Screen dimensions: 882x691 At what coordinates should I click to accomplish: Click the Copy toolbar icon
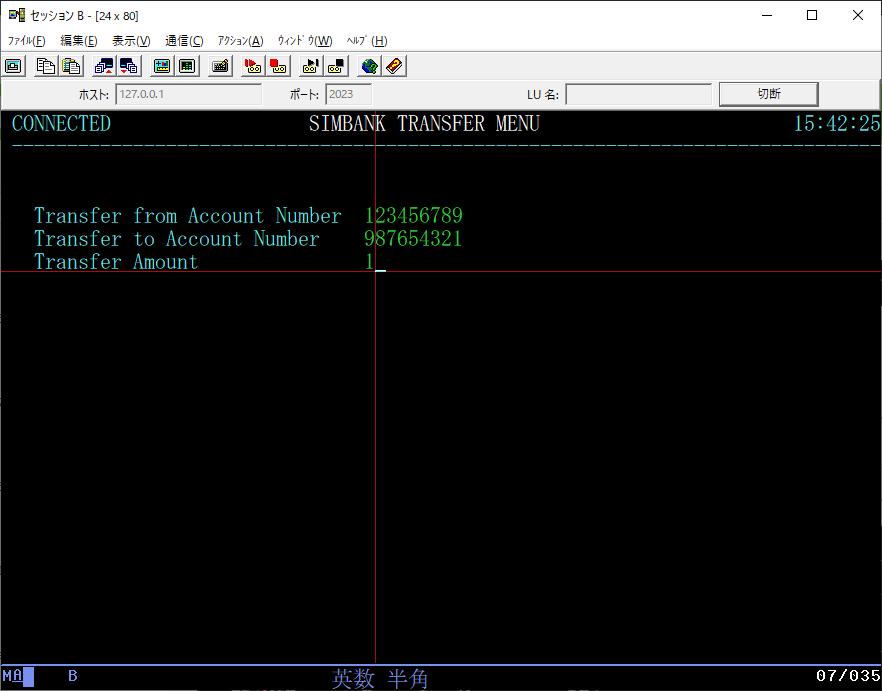(46, 66)
